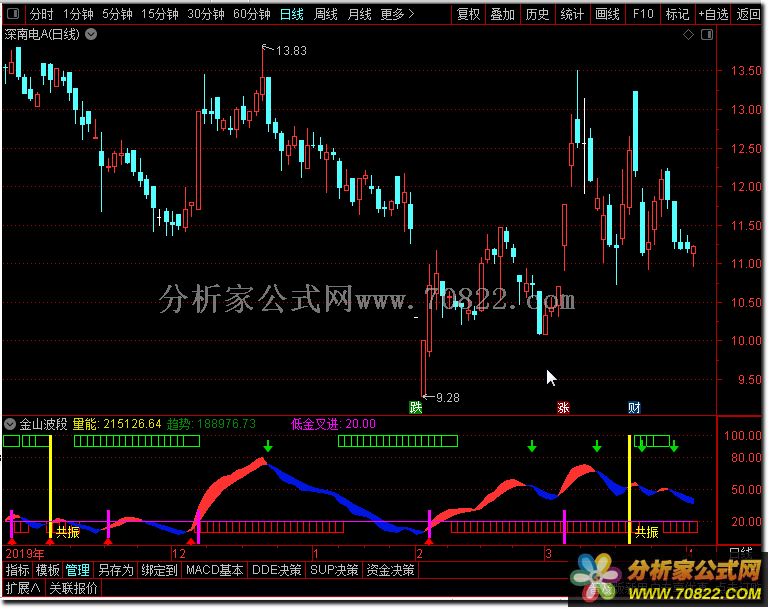Open the 管理 management tab
The height and width of the screenshot is (609, 770).
pos(78,570)
